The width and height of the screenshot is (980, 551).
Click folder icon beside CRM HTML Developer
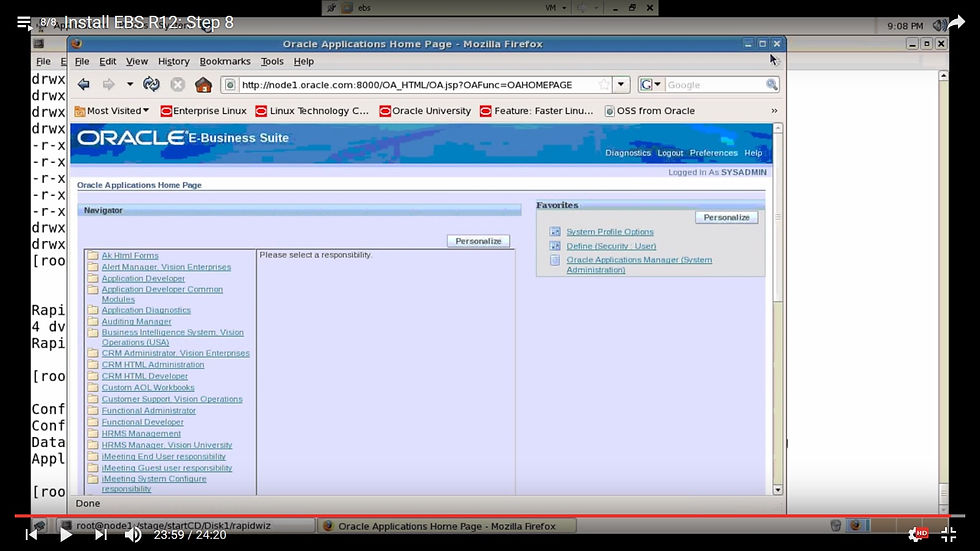pos(93,376)
